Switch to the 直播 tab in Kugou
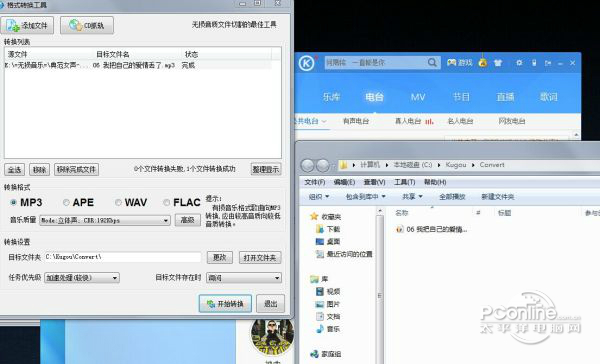 505,97
